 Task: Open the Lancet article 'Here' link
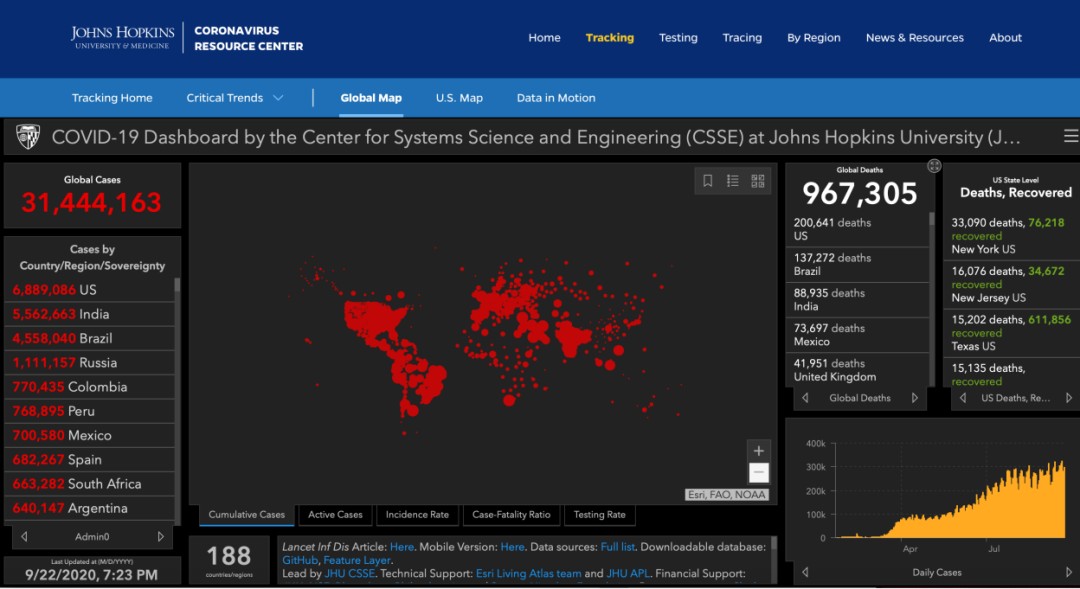402,547
